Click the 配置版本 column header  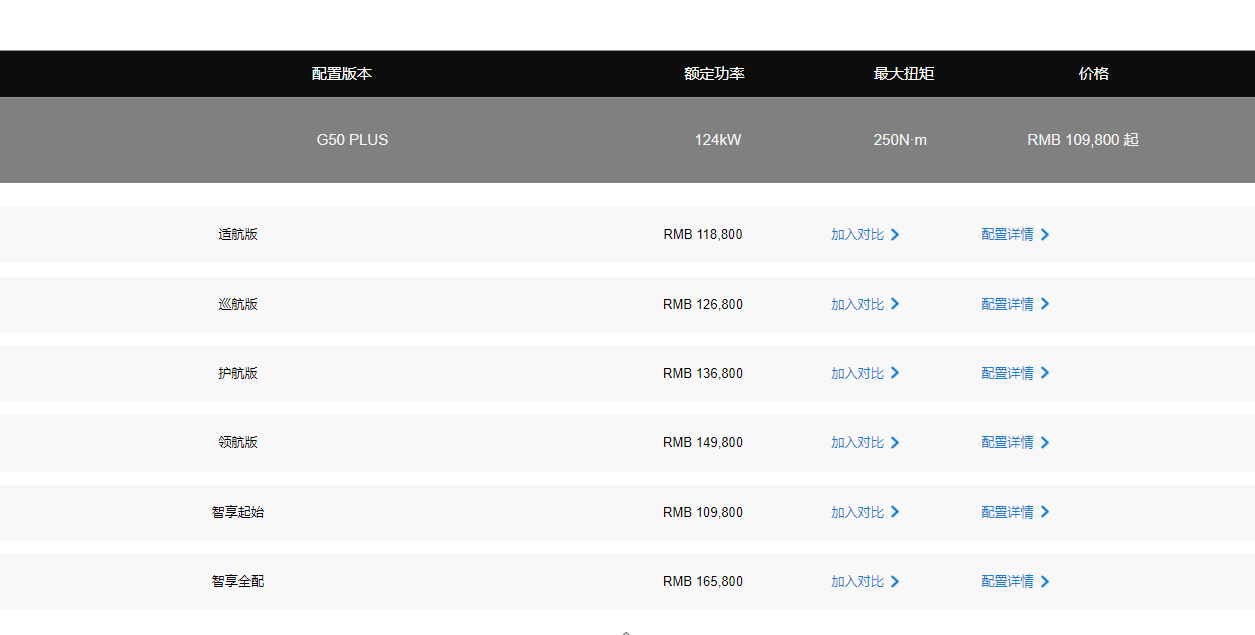pyautogui.click(x=342, y=74)
